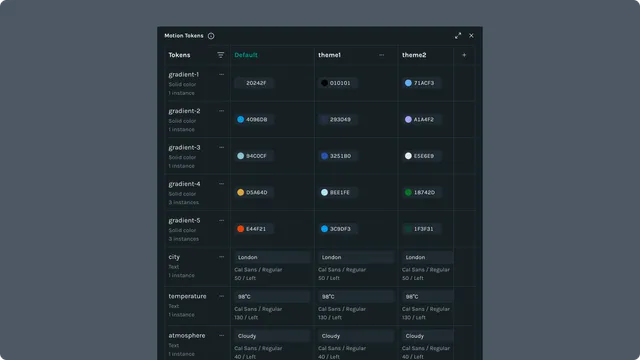The image size is (640, 360).
Task: Edit the London field in Default column
Action: 272,257
